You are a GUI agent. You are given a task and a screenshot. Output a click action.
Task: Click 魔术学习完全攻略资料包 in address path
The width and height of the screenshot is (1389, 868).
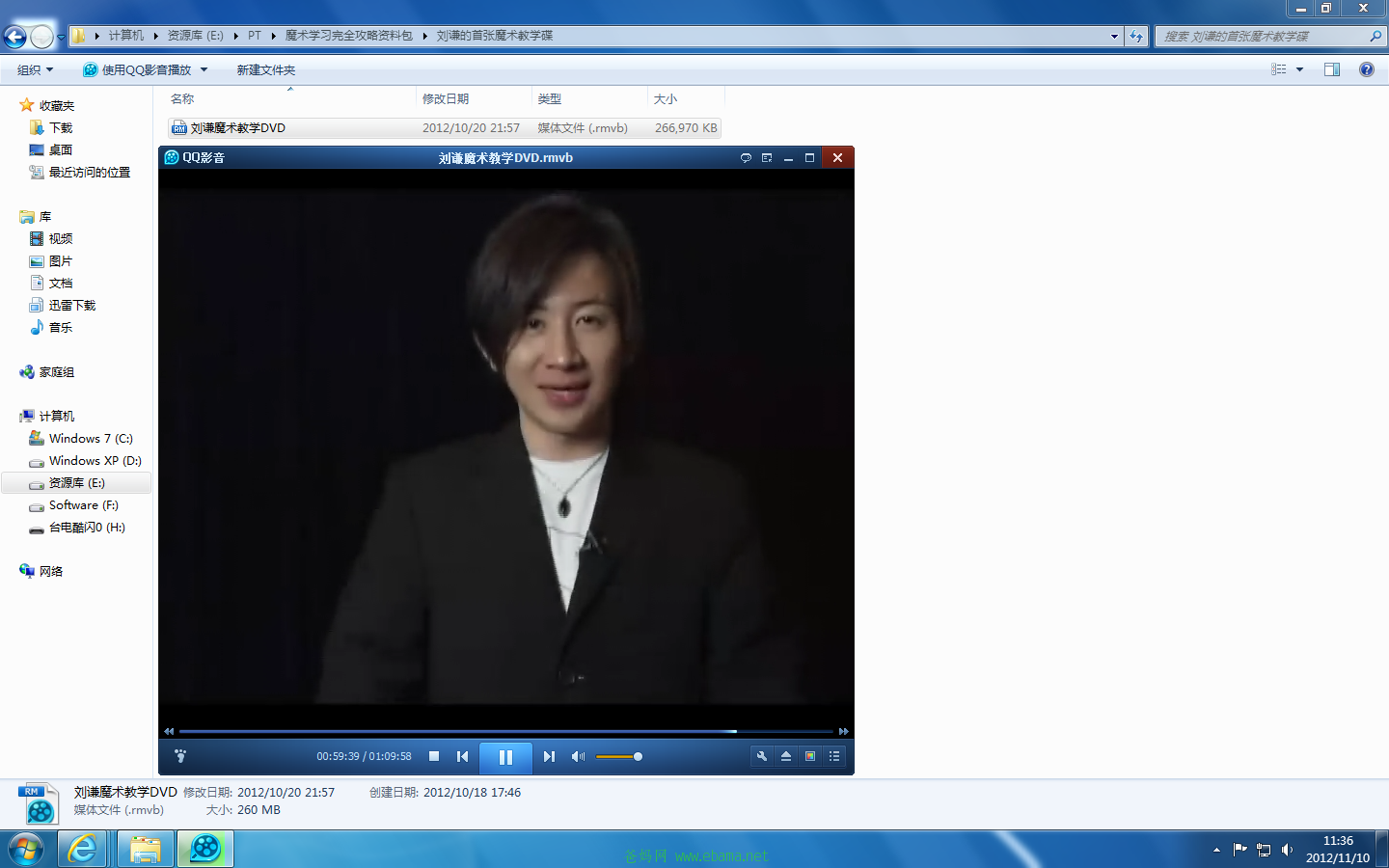pyautogui.click(x=349, y=36)
